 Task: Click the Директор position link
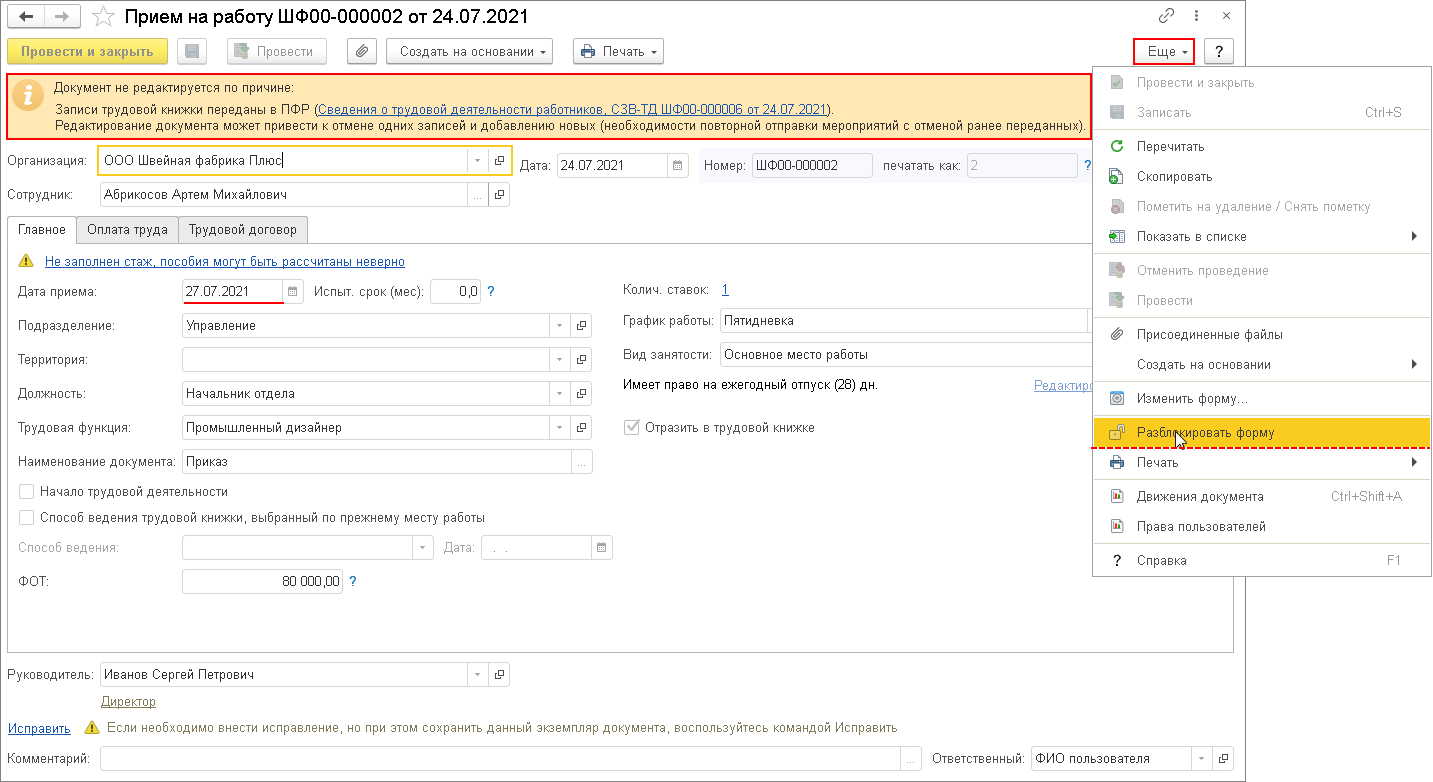128,702
